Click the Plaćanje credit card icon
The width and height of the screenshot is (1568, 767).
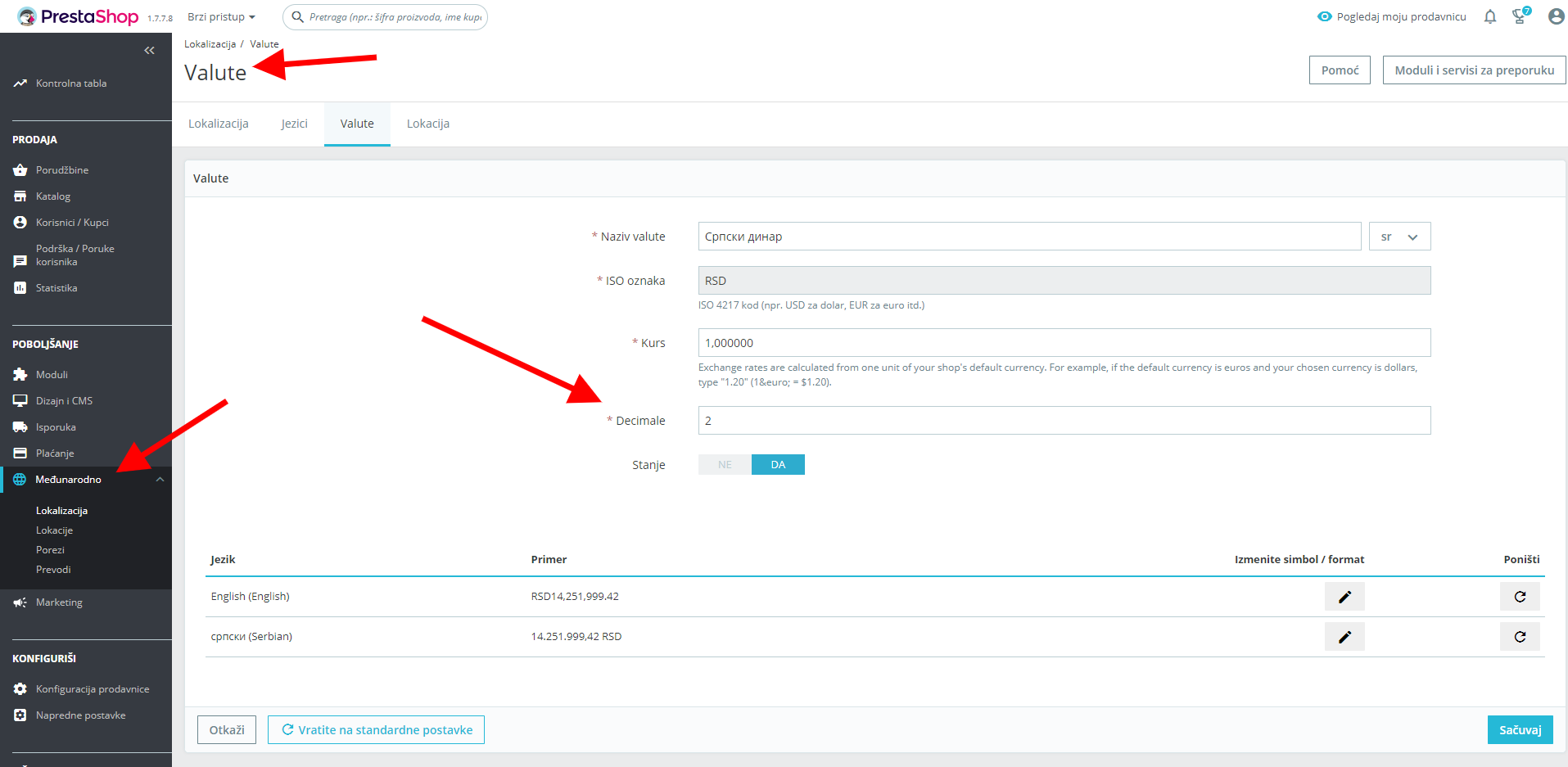point(20,453)
